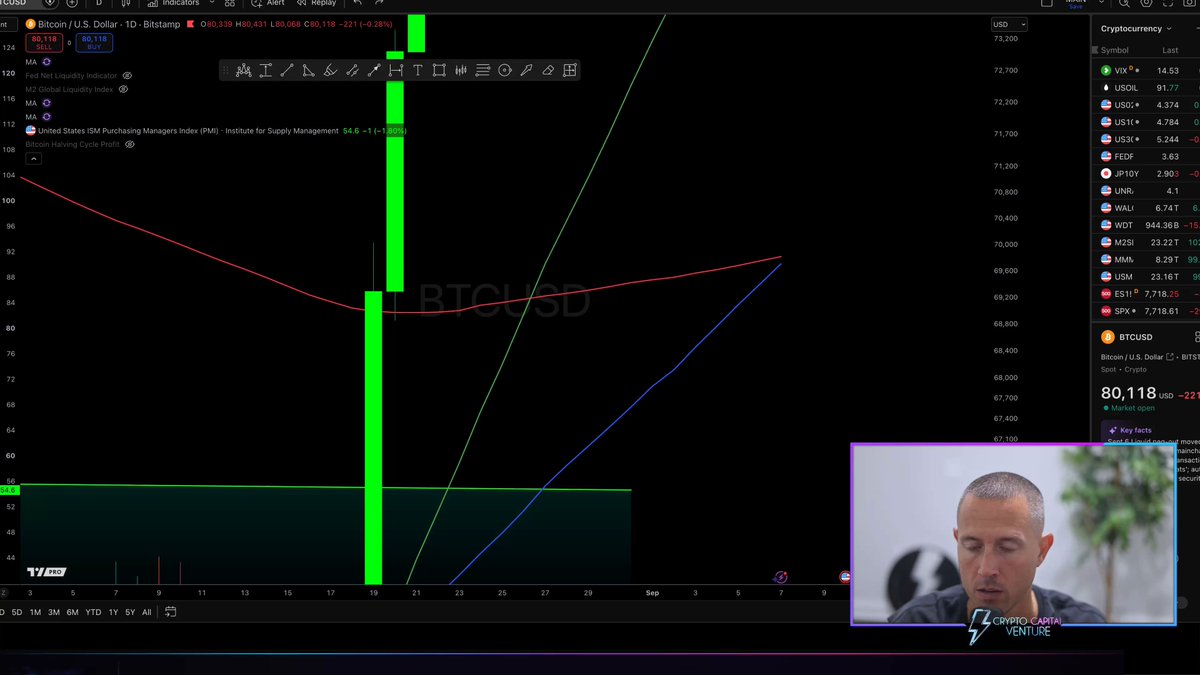
Task: Select the JP10Y watchlist row
Action: (x=1146, y=174)
